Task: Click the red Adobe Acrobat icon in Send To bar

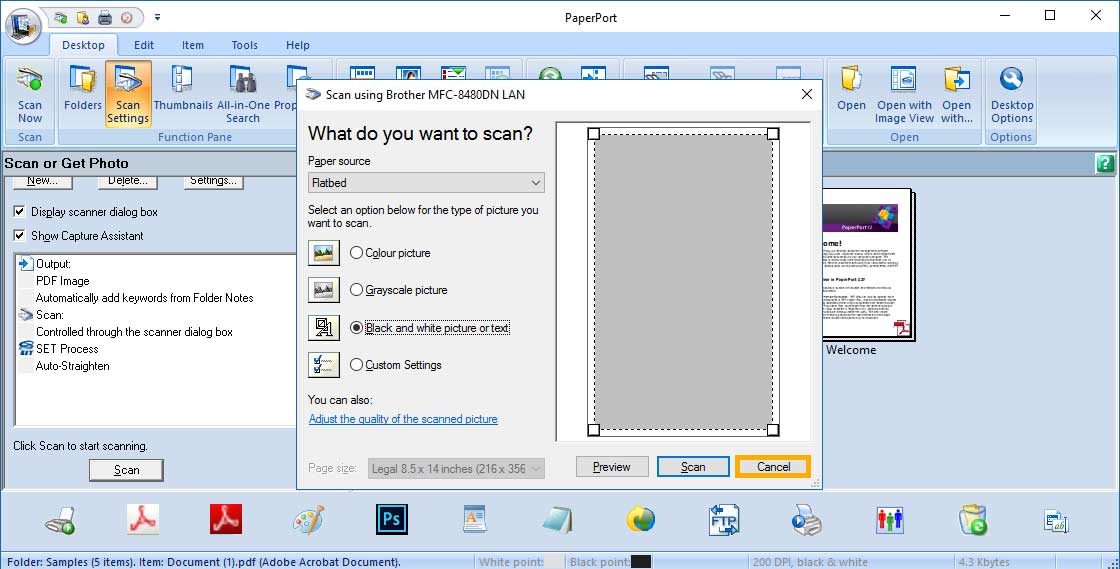Action: 226,520
